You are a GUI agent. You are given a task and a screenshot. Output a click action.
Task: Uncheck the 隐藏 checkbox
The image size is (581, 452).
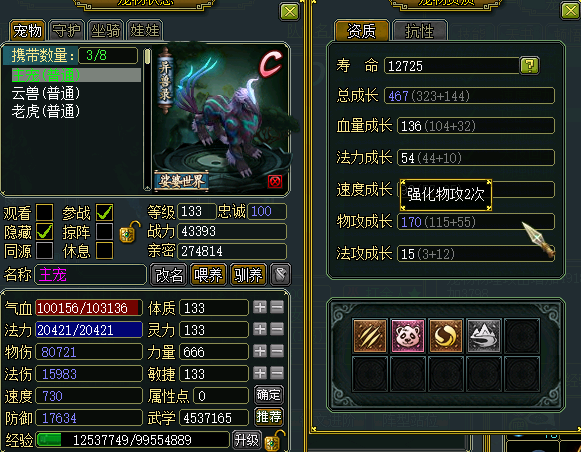point(44,232)
